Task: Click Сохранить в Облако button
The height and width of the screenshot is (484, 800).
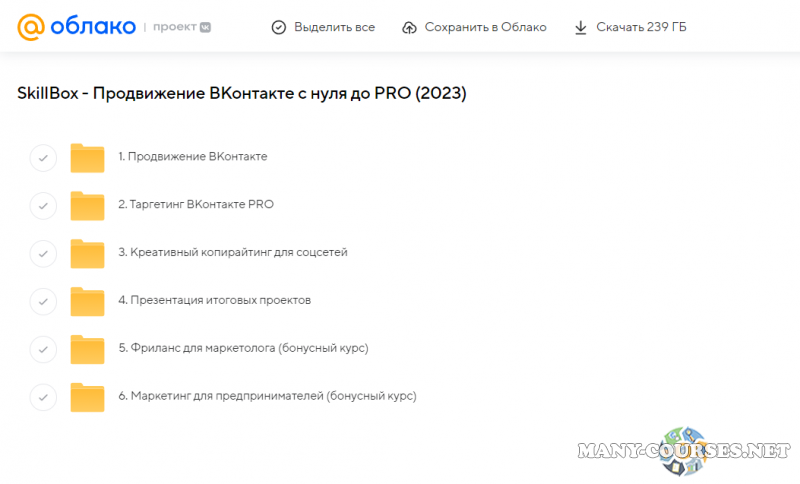Action: 474,27
